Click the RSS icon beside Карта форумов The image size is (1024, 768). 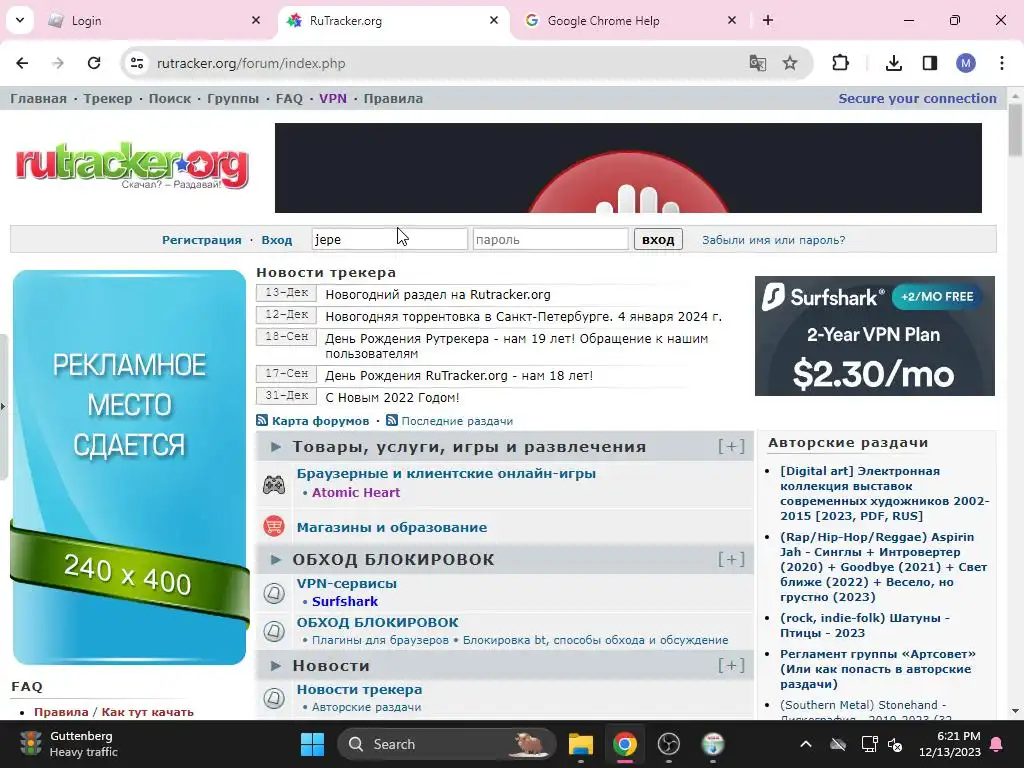(262, 421)
